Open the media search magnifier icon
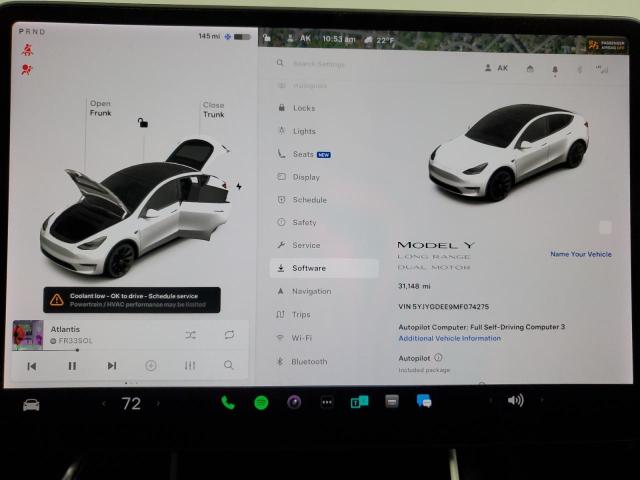 (x=229, y=364)
